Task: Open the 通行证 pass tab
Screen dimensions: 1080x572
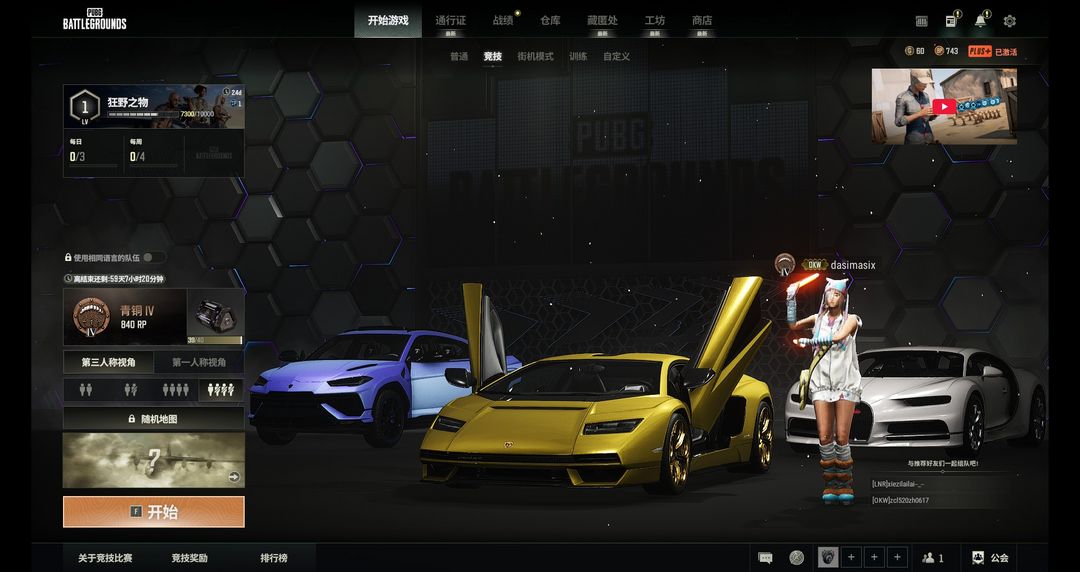Action: click(450, 21)
